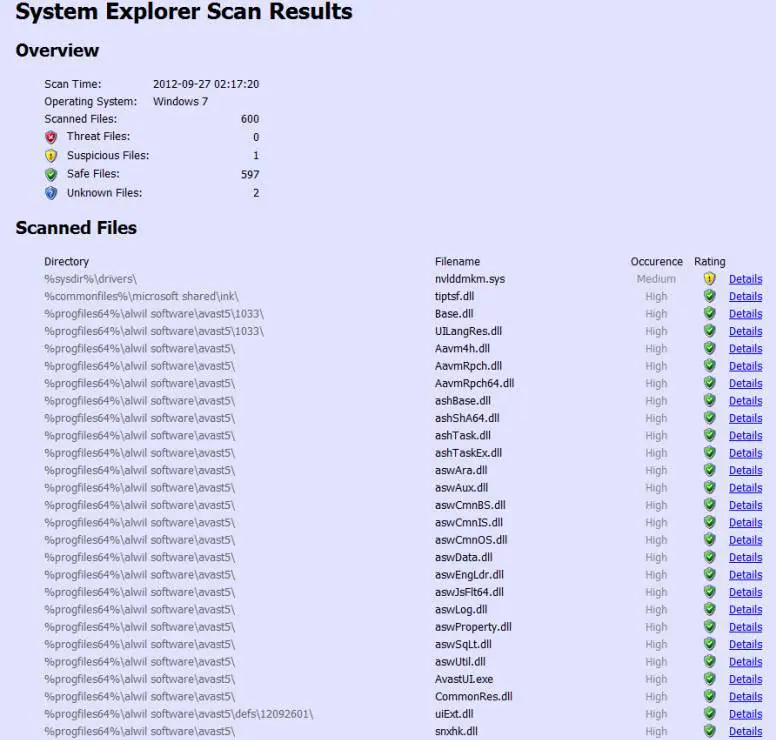Click the snxhk.dll filename
This screenshot has width=776, height=740.
(x=456, y=732)
